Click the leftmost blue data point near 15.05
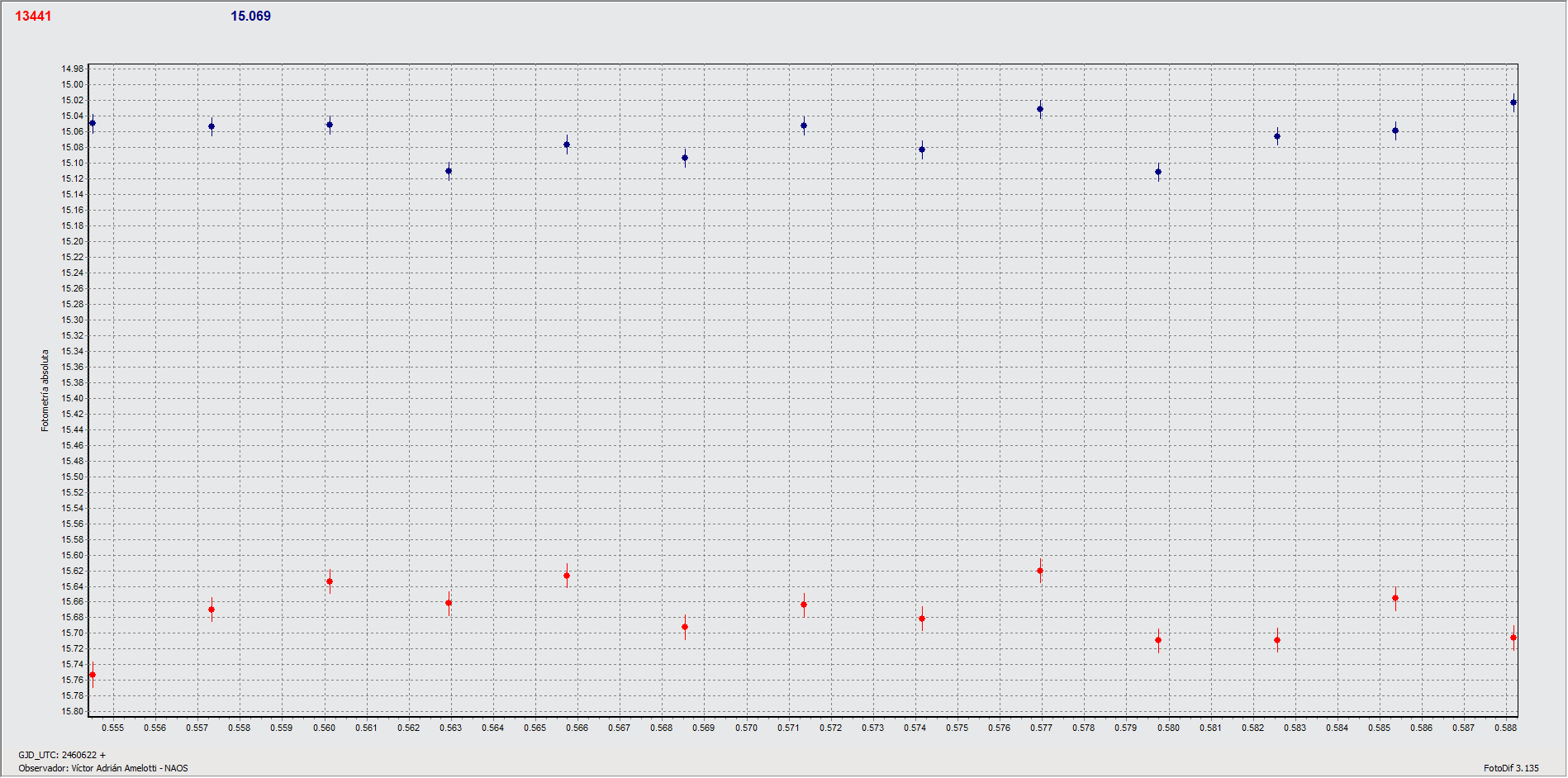The width and height of the screenshot is (1568, 778). pos(93,123)
